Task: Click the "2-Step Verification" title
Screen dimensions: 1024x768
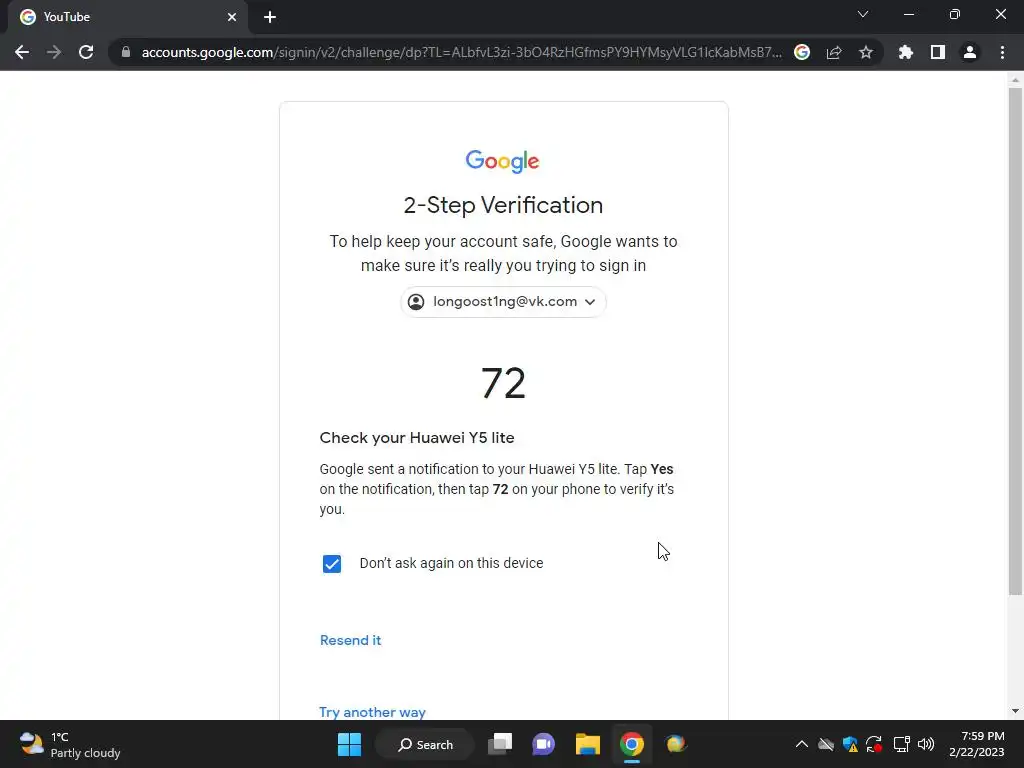Action: tap(503, 205)
